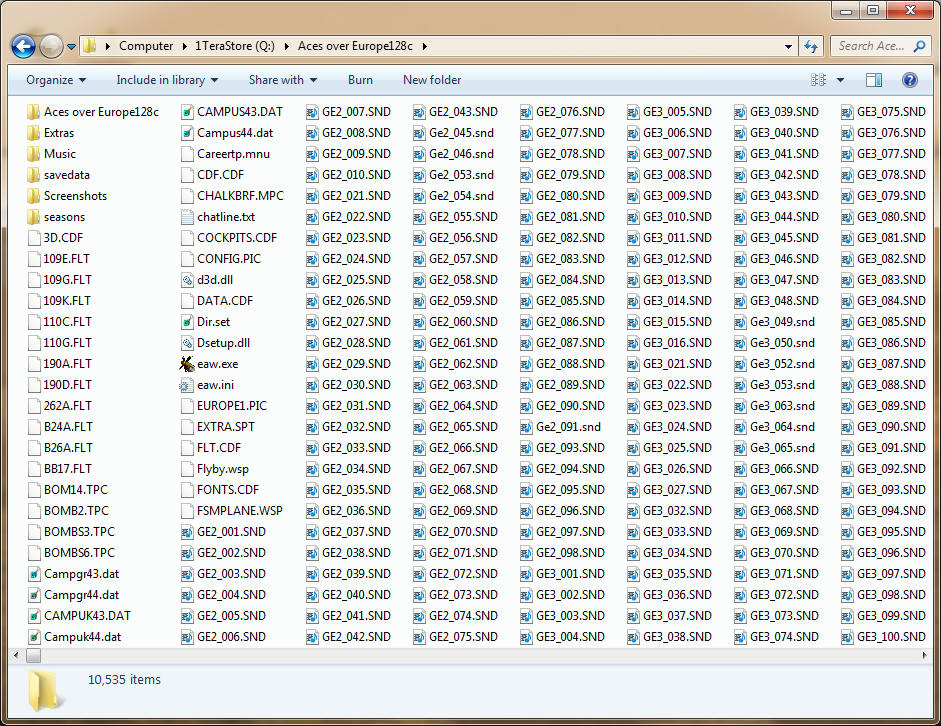
Task: Click the Forward navigation arrow icon
Action: pyautogui.click(x=51, y=46)
